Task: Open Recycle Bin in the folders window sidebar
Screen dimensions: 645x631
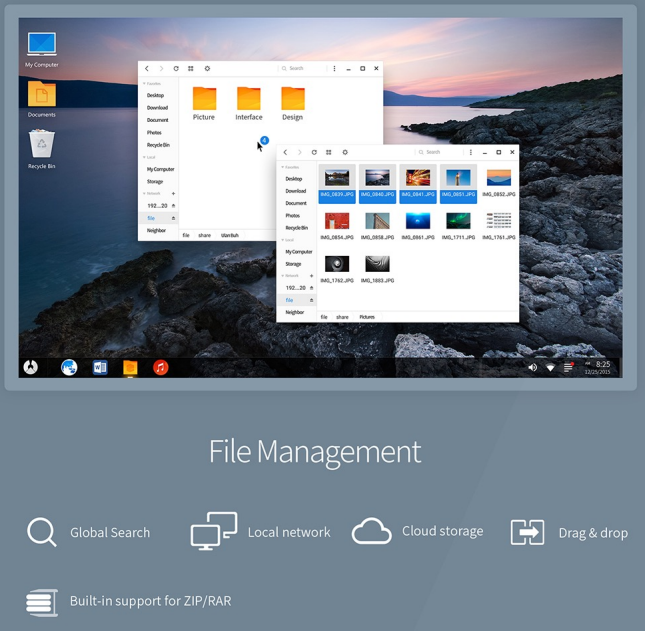Action: [x=158, y=145]
